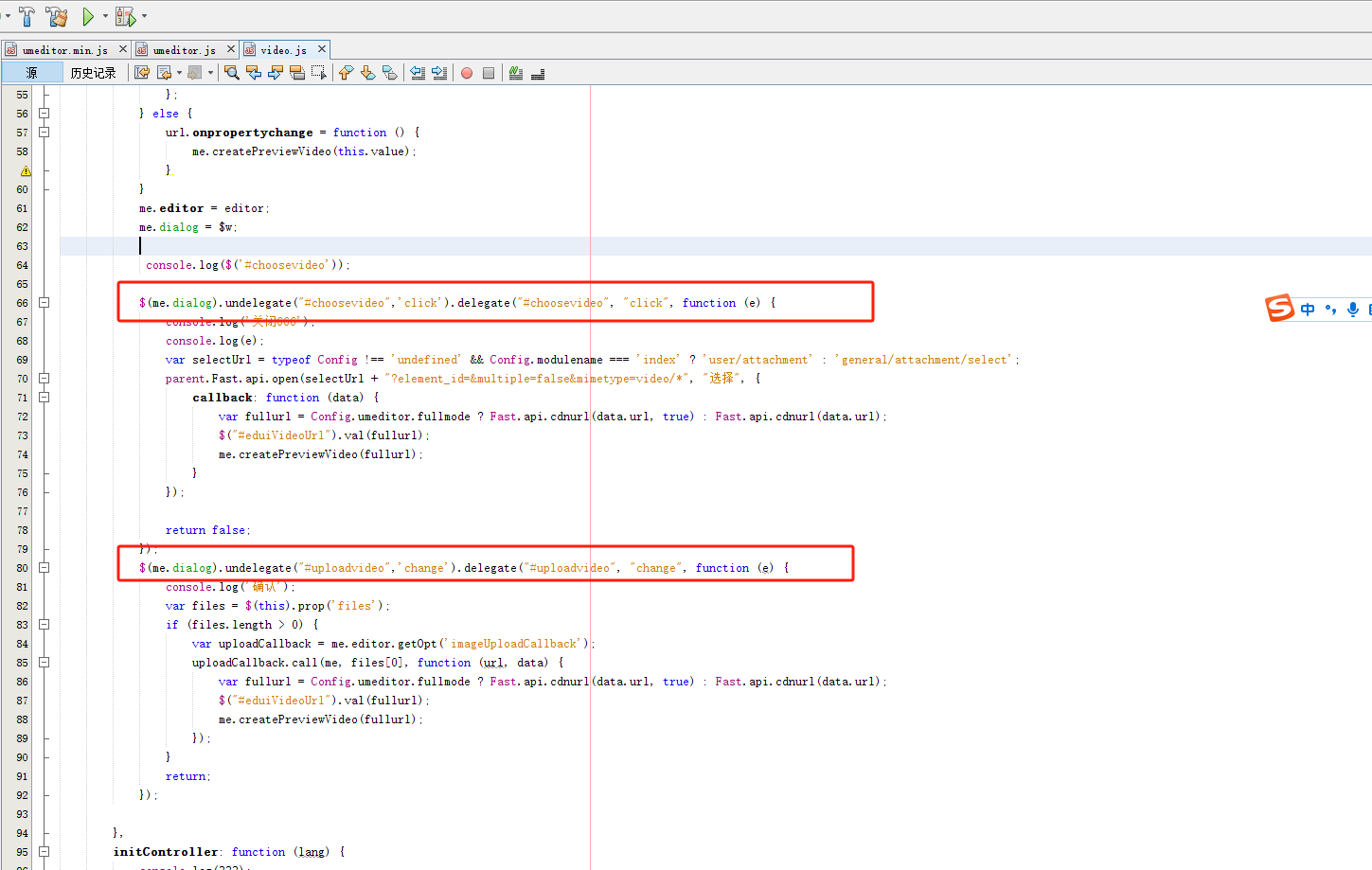
Task: Click the Find Previous Occurrence icon
Action: click(254, 73)
